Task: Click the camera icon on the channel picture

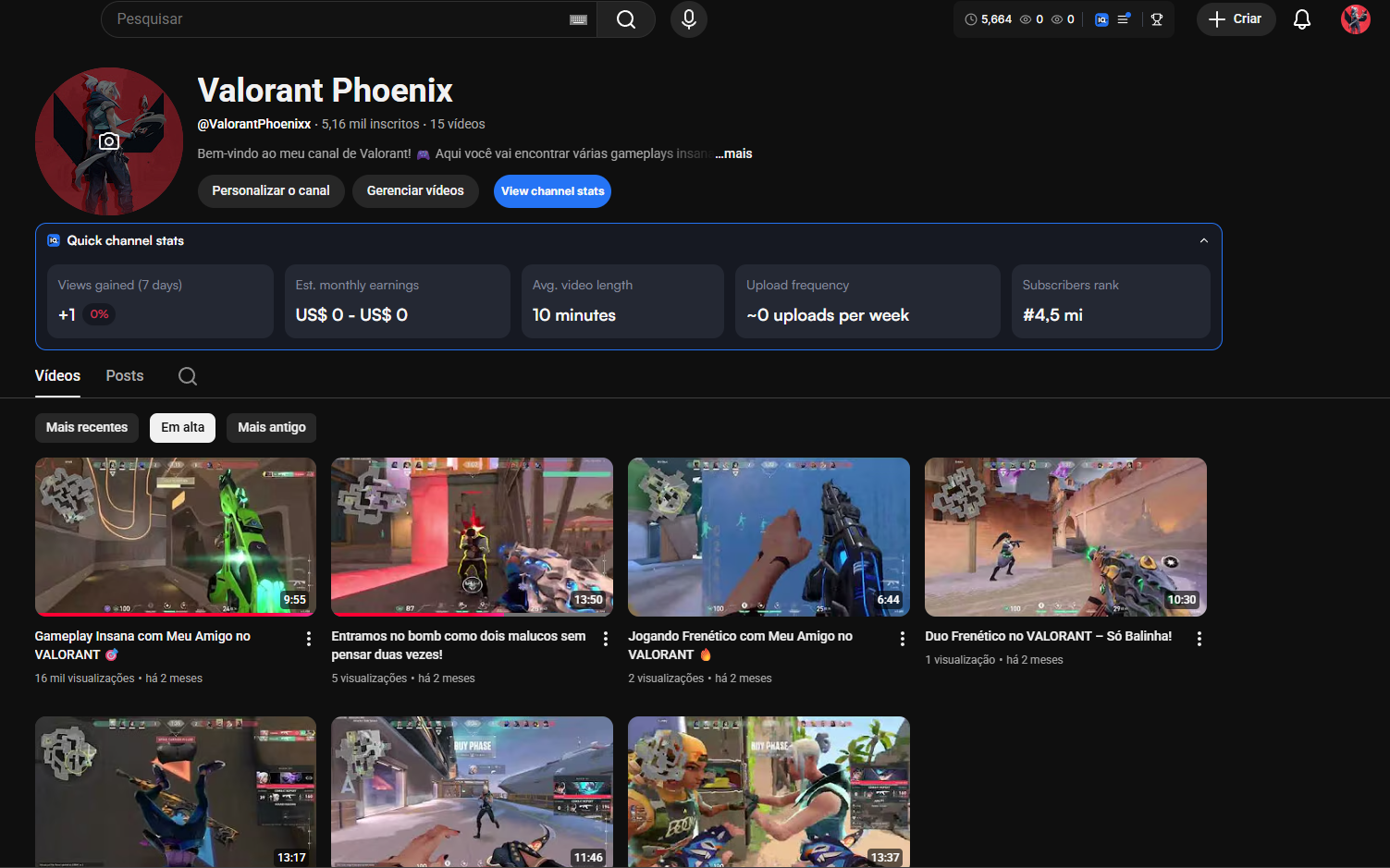Action: (x=109, y=141)
